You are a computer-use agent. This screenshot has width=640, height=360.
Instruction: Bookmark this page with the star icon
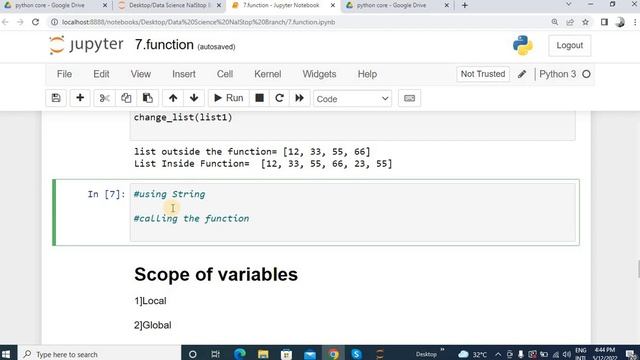[x=585, y=22]
